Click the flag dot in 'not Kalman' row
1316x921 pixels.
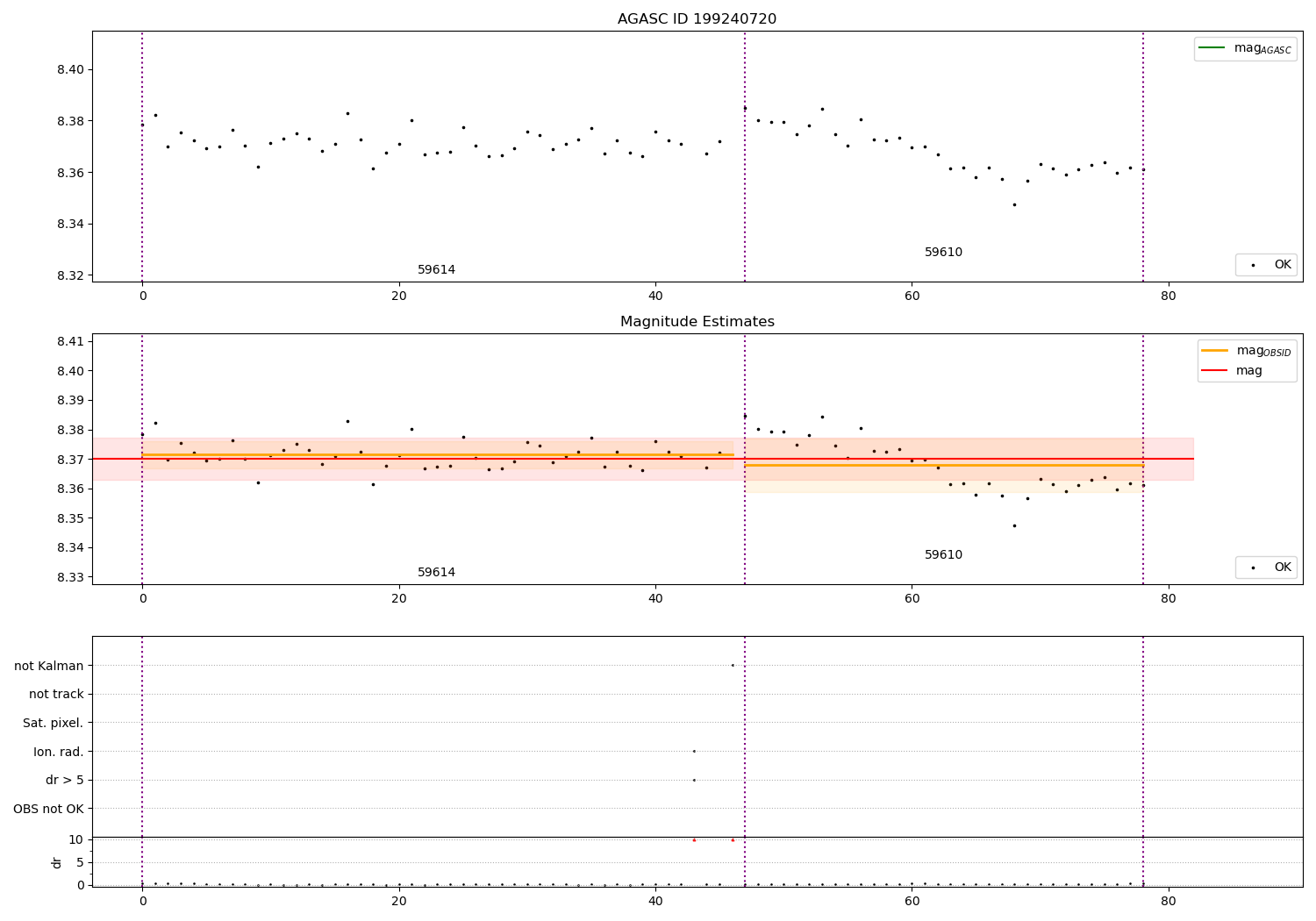tap(733, 665)
